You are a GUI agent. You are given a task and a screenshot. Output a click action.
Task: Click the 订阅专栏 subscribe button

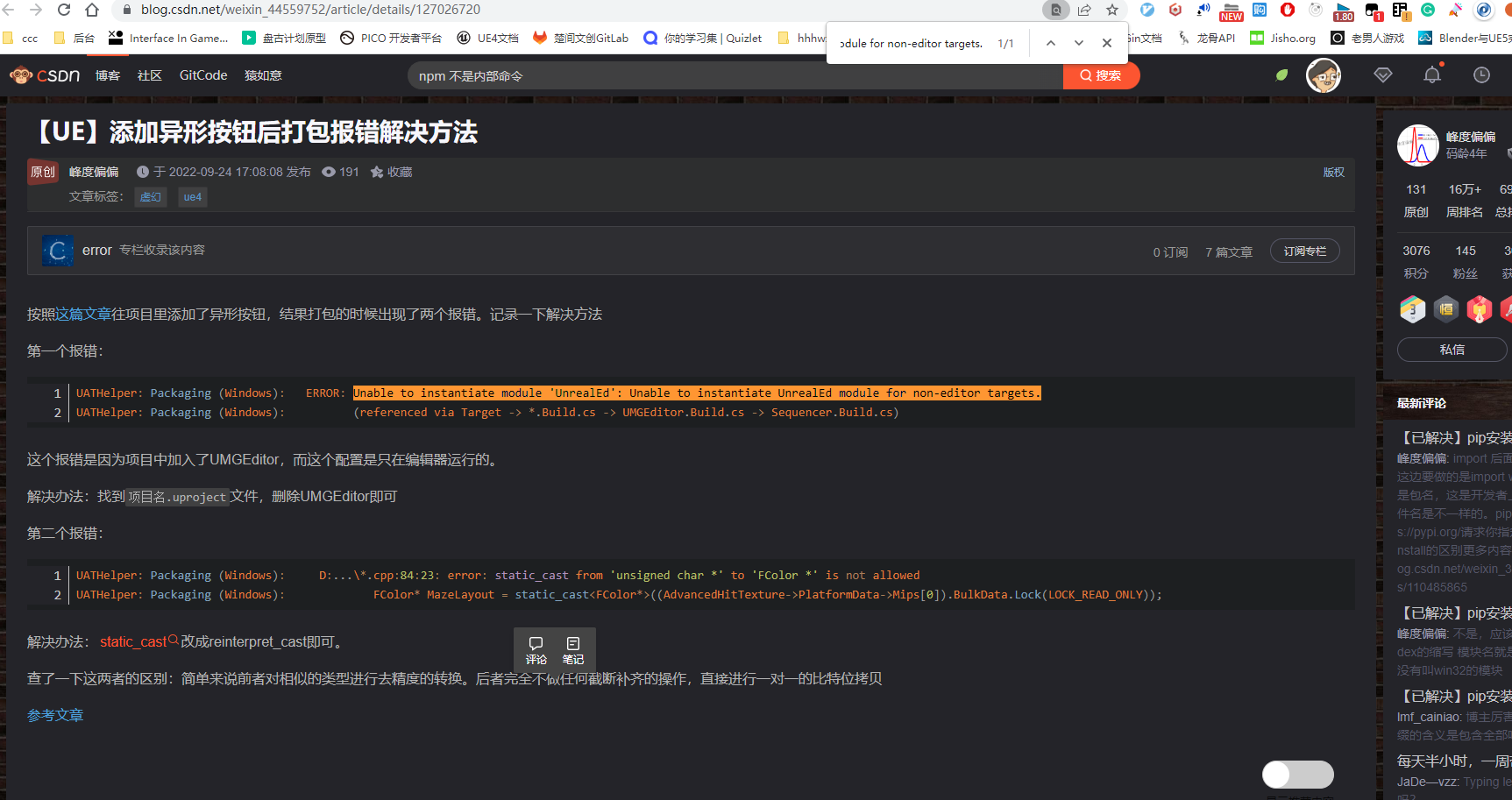point(1304,251)
